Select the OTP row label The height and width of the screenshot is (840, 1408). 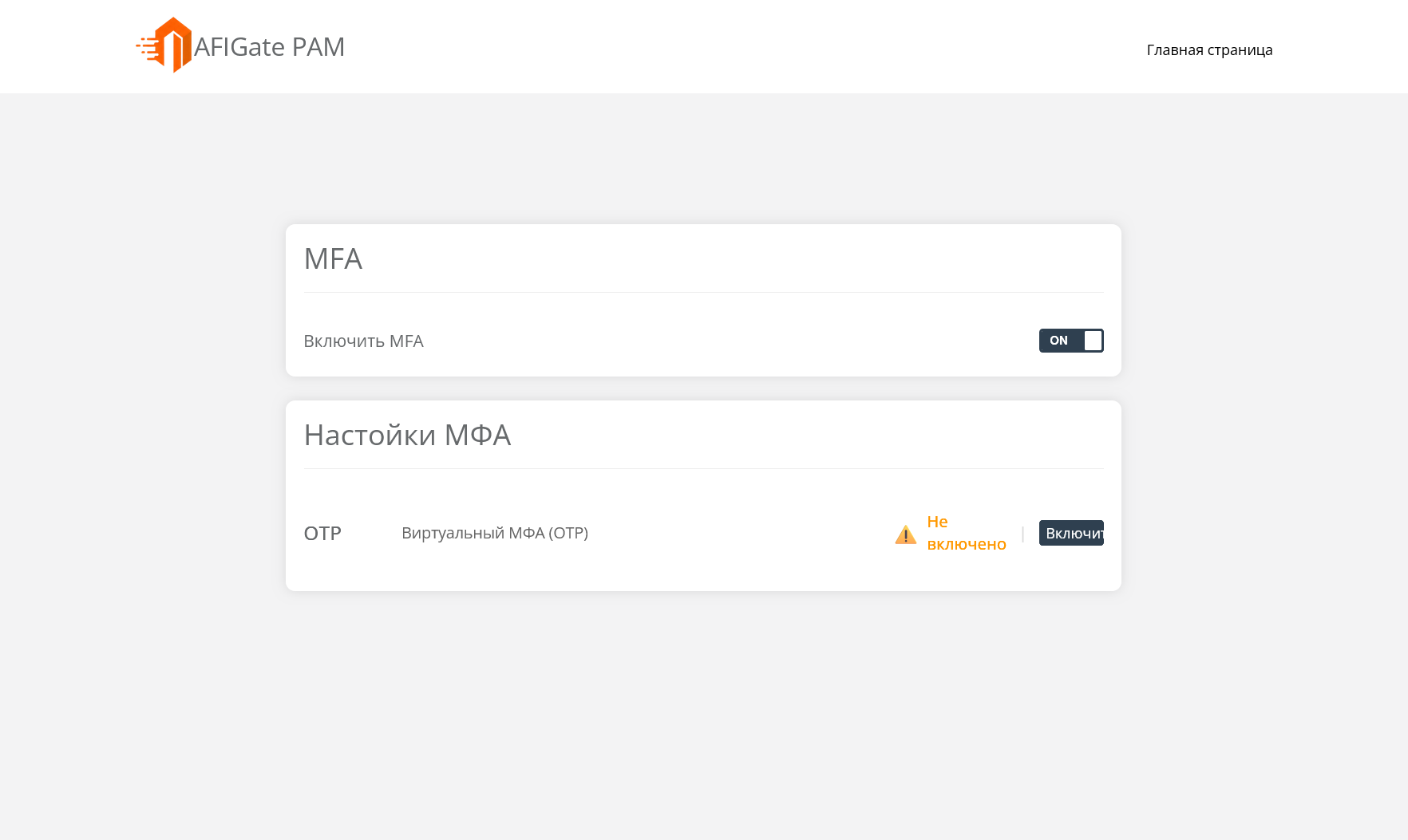[x=322, y=533]
